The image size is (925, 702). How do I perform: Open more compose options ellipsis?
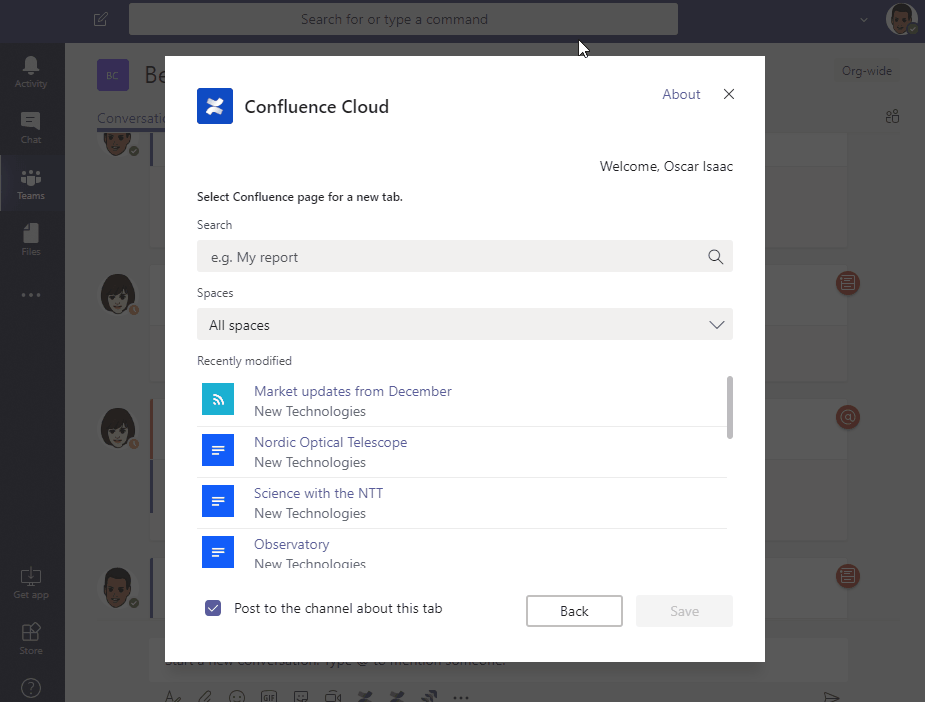pyautogui.click(x=461, y=697)
